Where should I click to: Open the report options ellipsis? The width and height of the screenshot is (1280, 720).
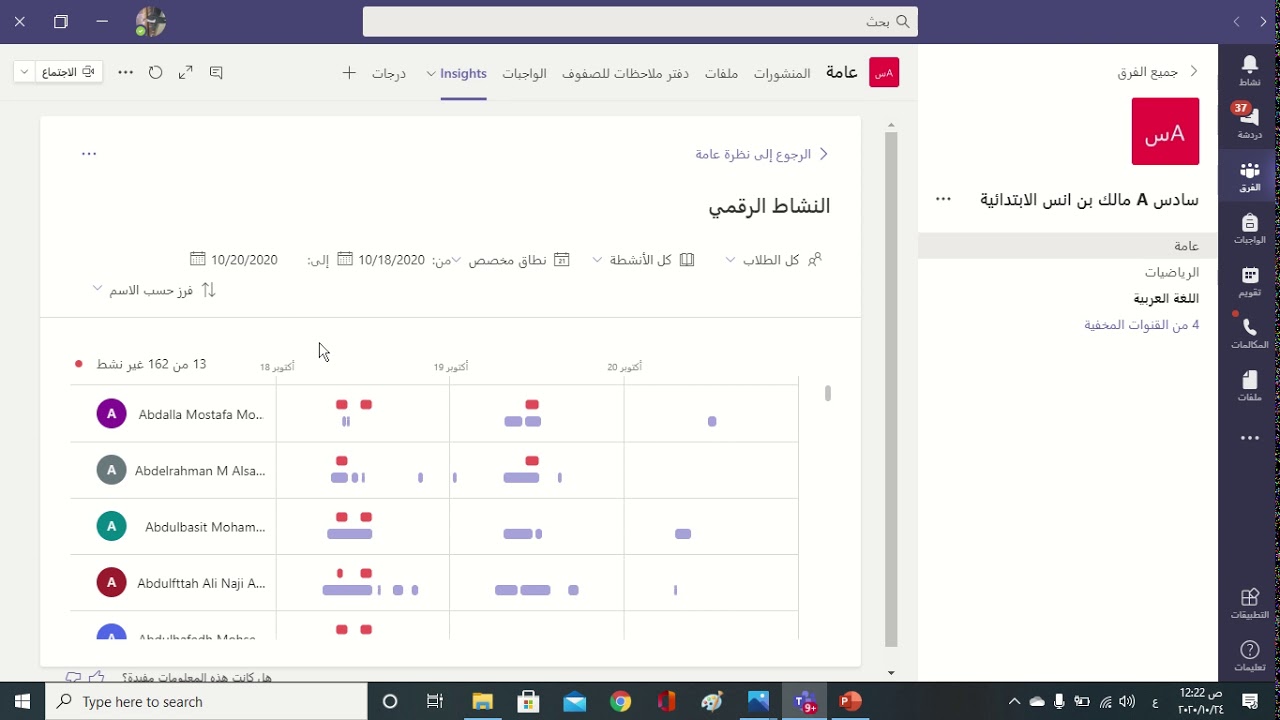click(89, 154)
